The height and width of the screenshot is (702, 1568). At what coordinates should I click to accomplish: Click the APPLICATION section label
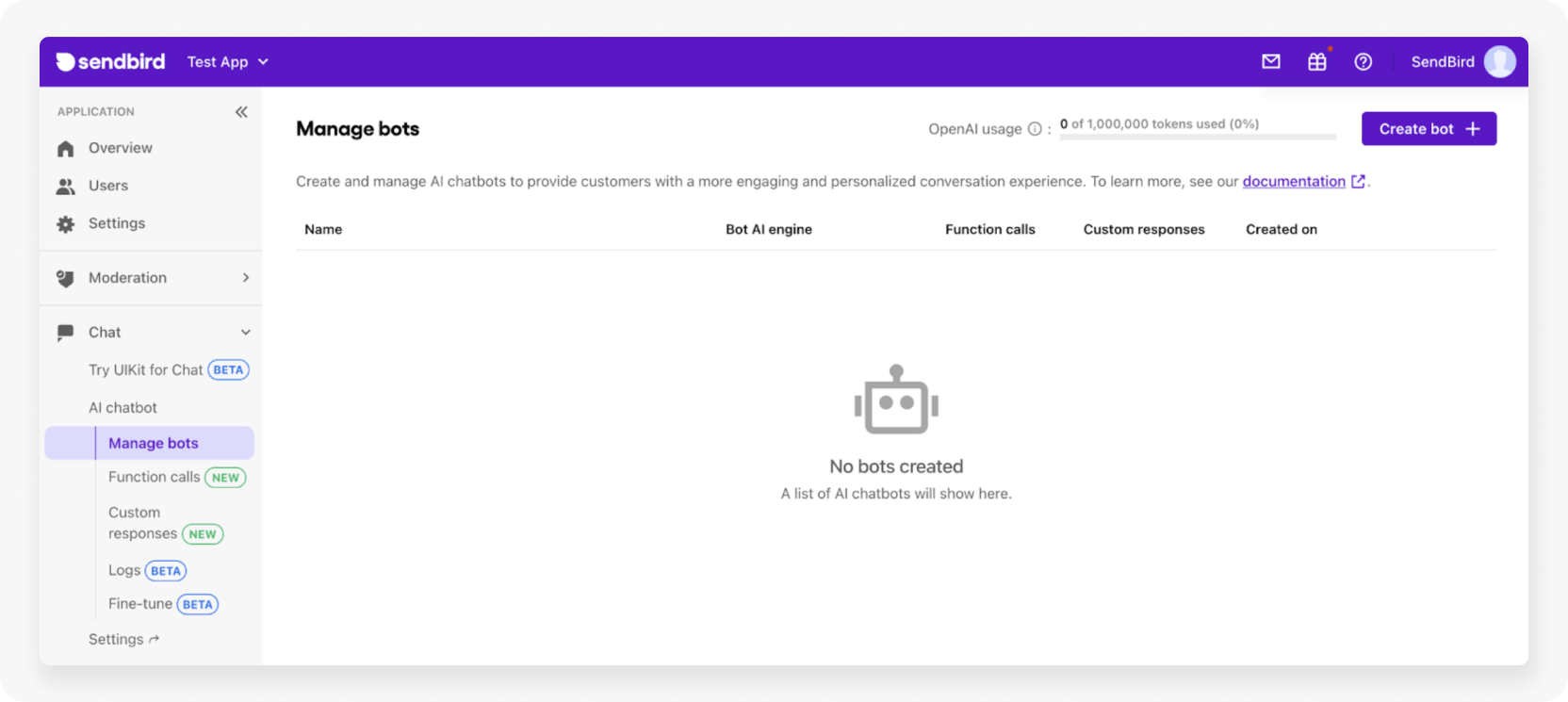96,111
